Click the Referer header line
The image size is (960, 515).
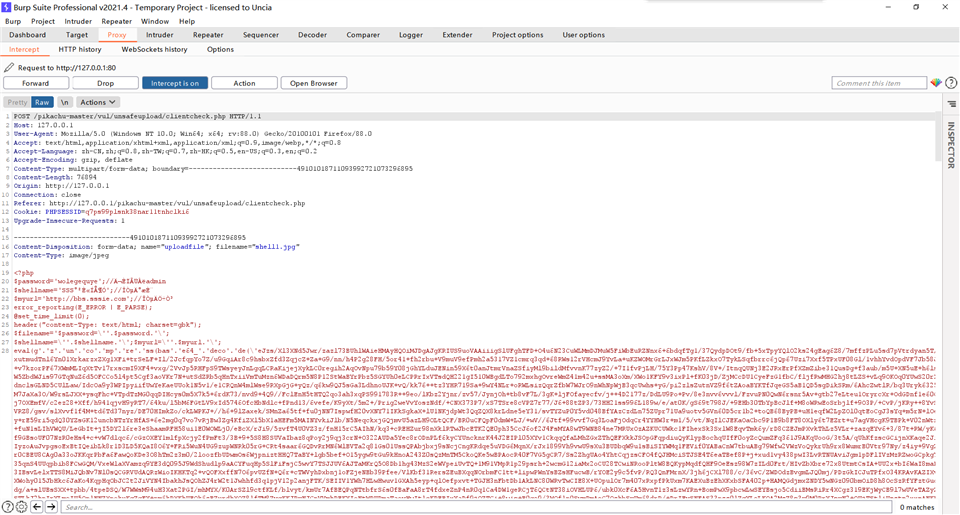(159, 203)
